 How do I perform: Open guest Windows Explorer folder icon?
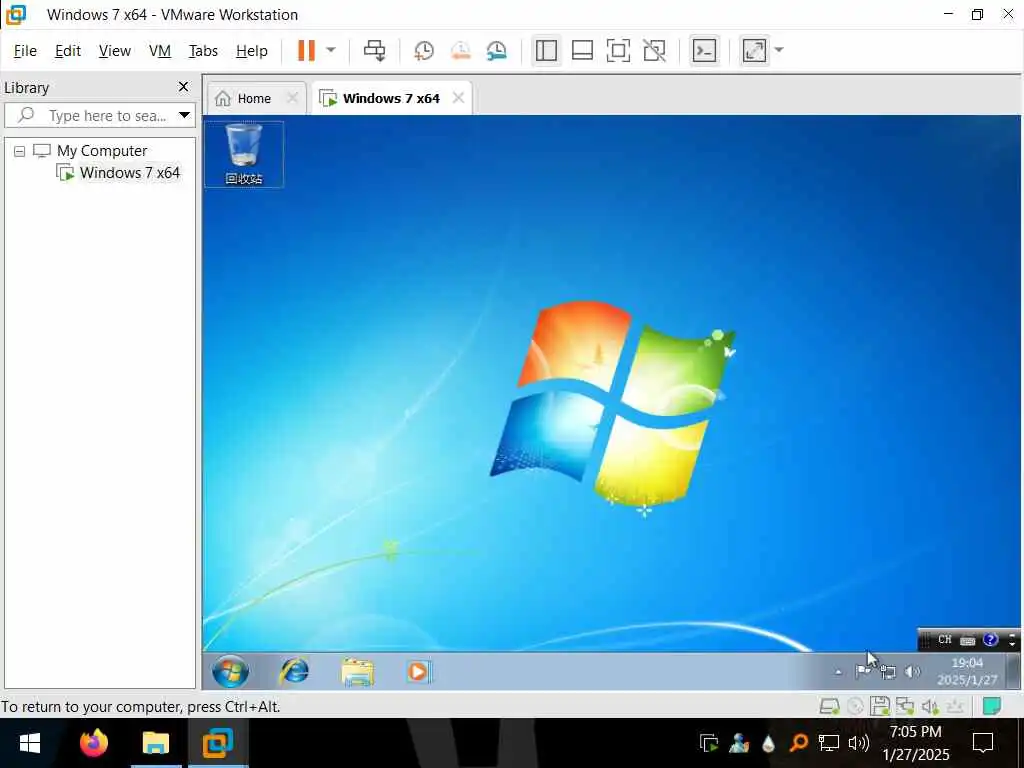point(358,672)
